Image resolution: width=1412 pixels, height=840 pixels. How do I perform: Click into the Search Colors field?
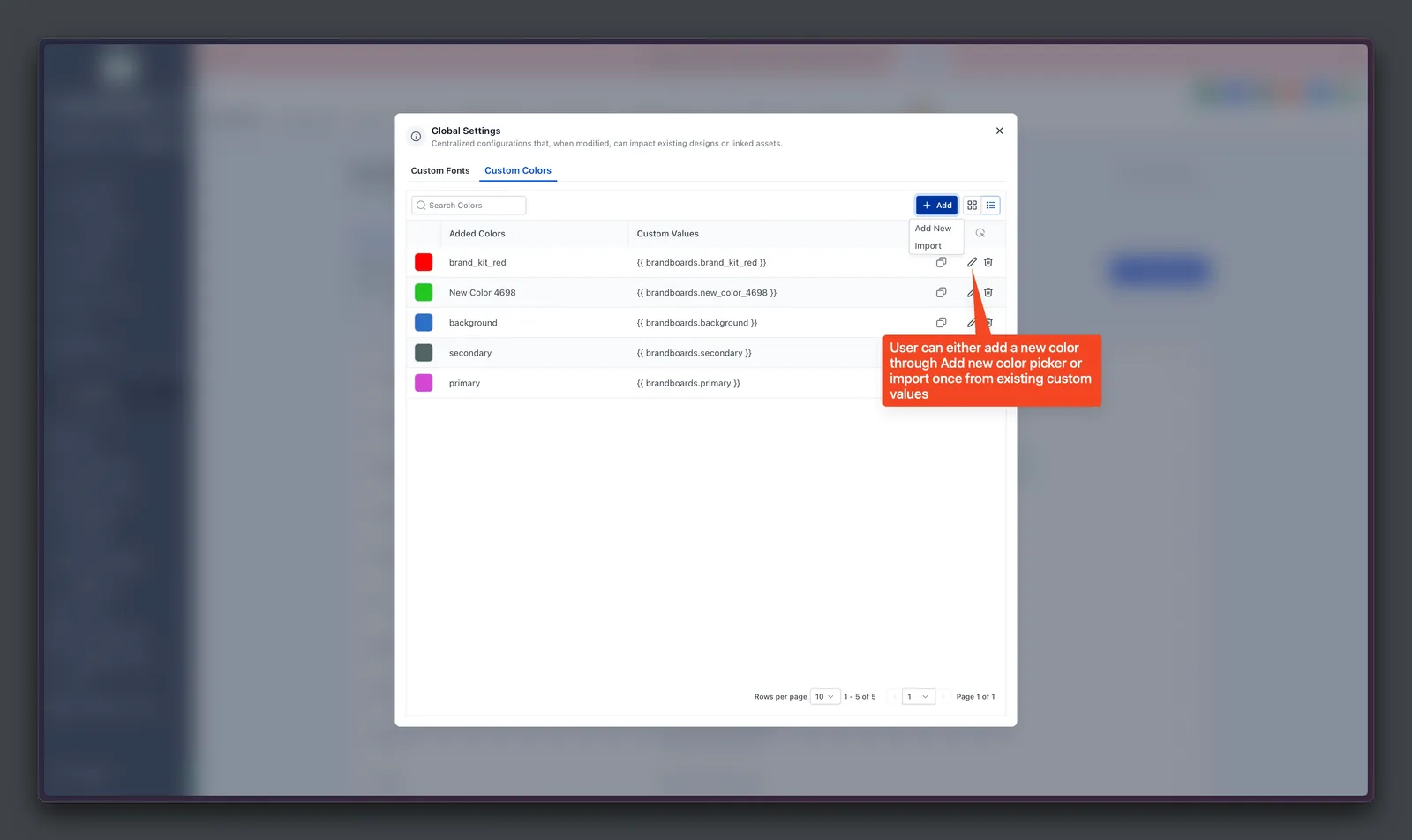(x=469, y=205)
